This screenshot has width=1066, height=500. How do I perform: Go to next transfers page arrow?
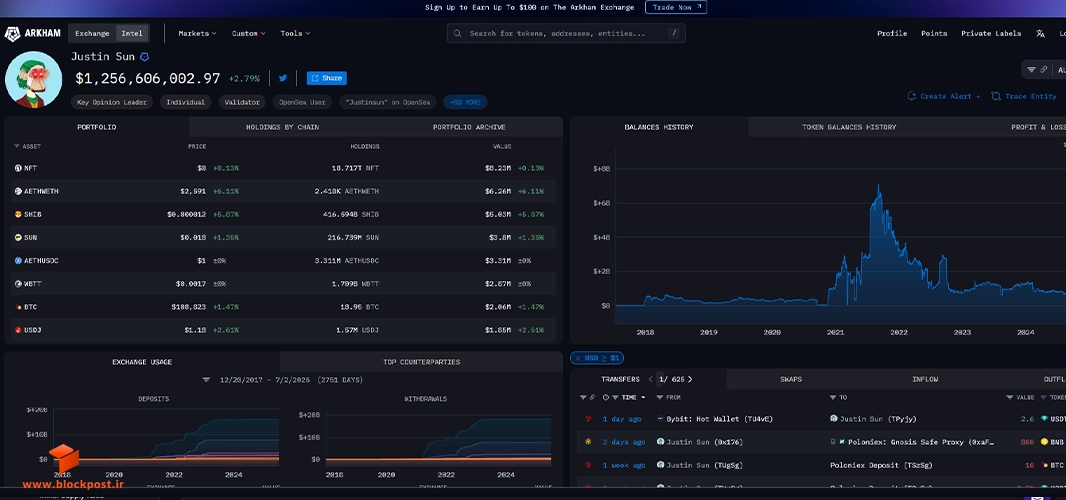pyautogui.click(x=690, y=379)
